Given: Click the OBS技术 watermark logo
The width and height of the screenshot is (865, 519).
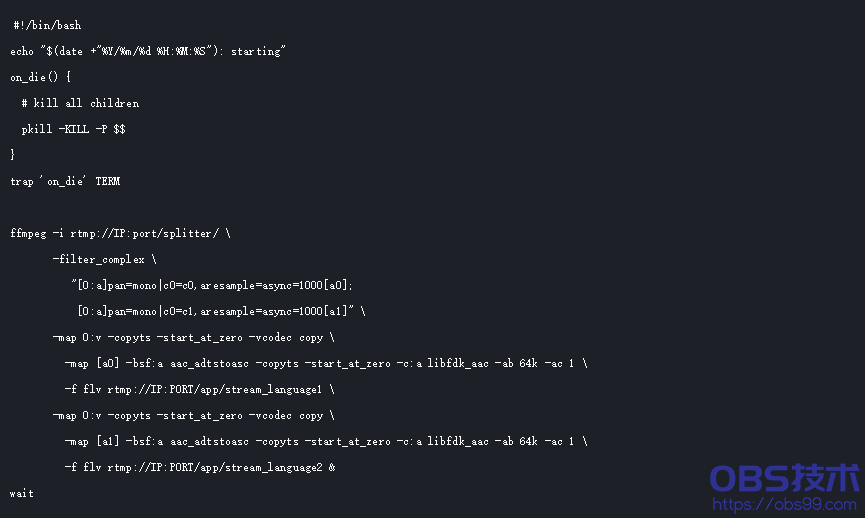Looking at the screenshot, I should point(784,478).
